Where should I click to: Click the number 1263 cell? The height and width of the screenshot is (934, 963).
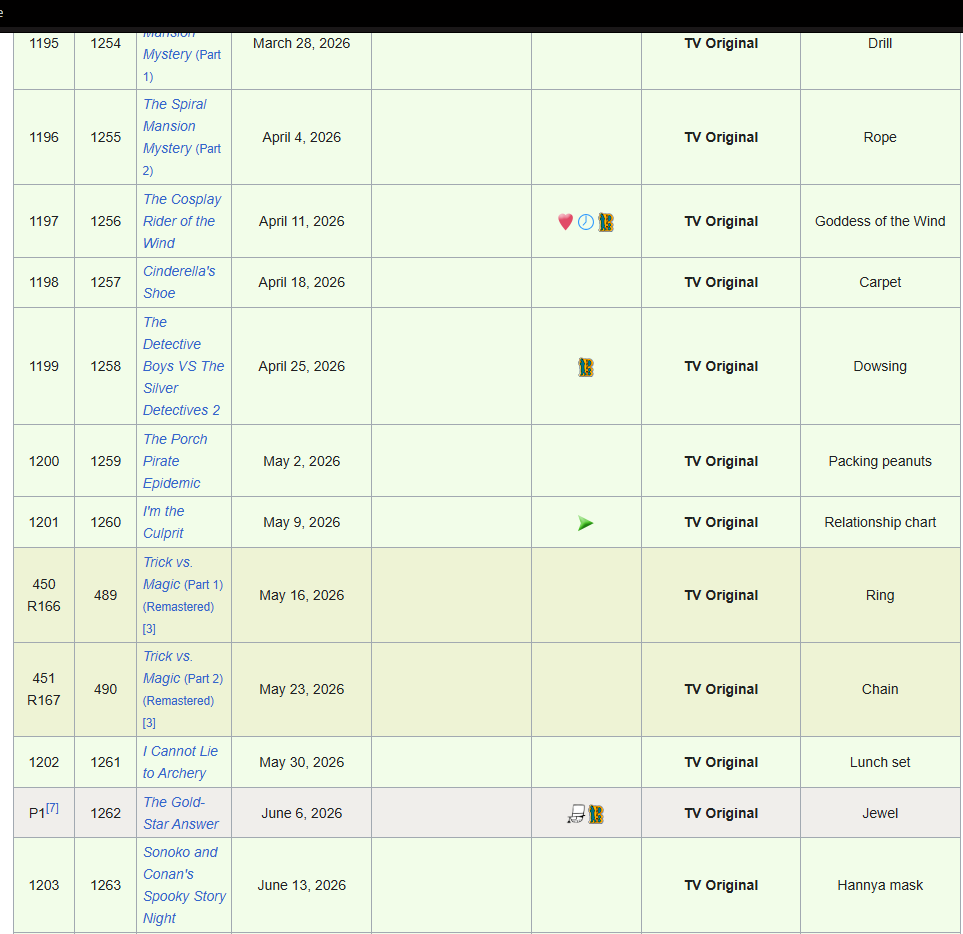coord(106,885)
